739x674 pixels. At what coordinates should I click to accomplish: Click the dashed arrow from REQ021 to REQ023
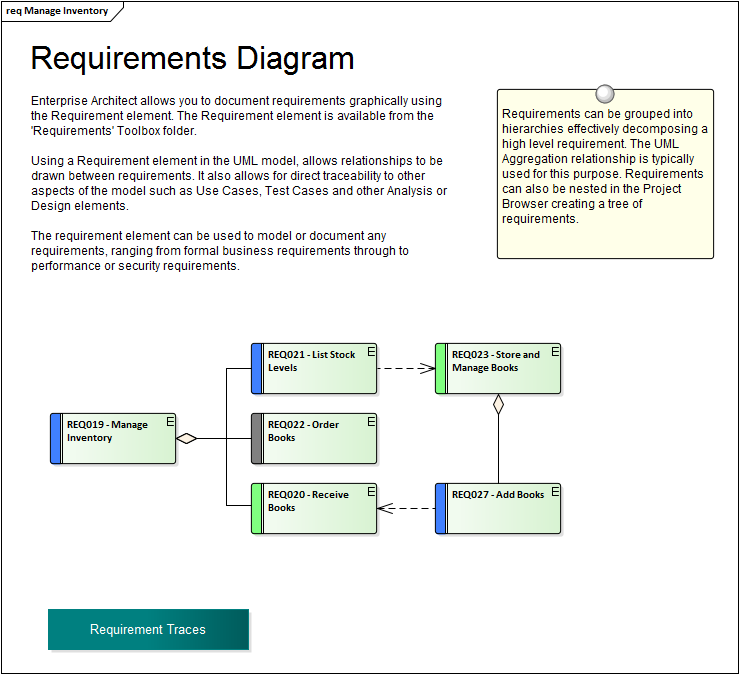(405, 368)
